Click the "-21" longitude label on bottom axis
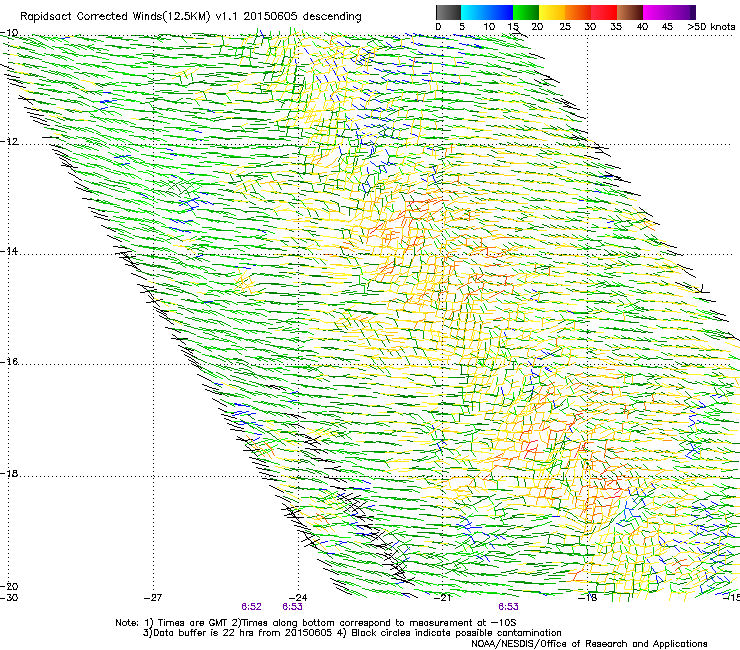This screenshot has width=740, height=650. pos(442,598)
